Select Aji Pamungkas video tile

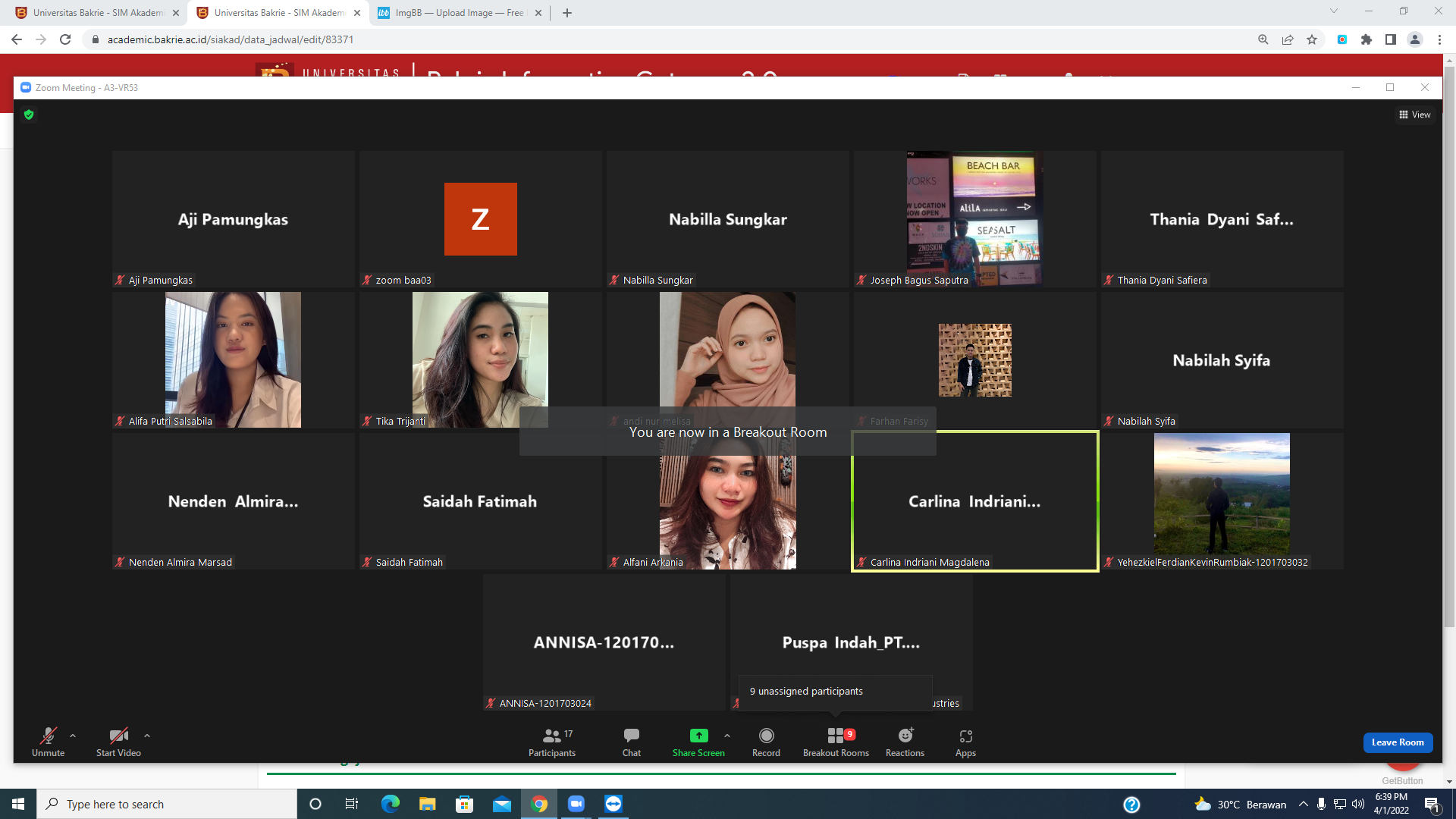click(x=234, y=219)
